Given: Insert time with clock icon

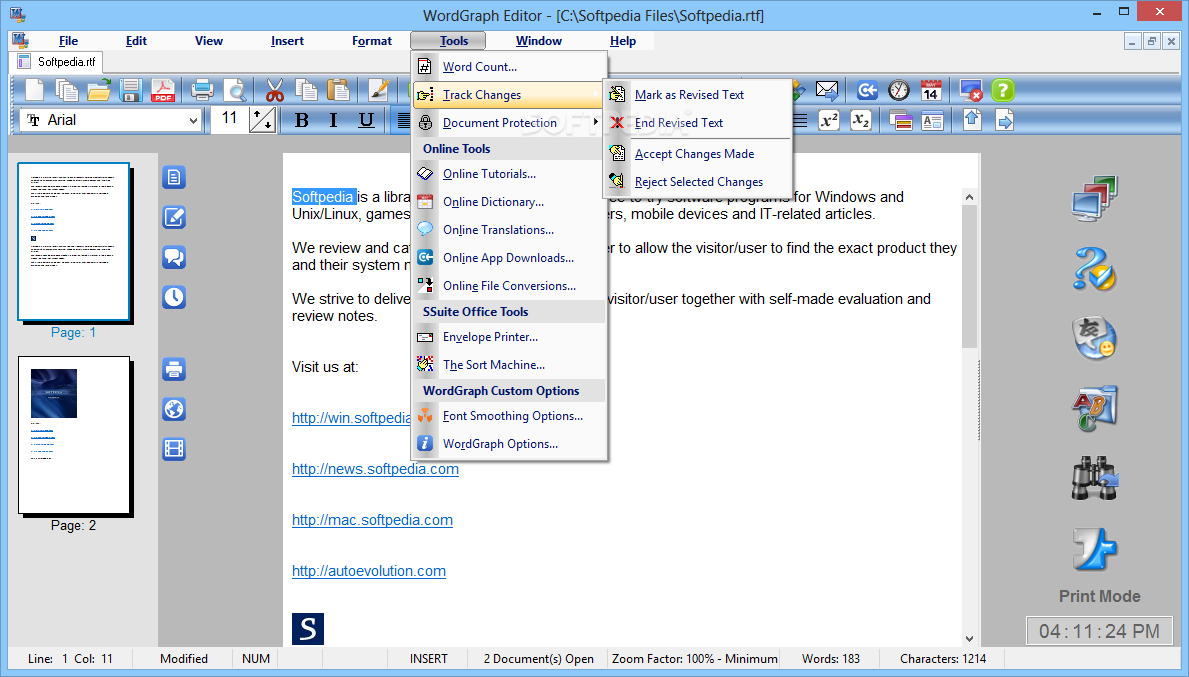Looking at the screenshot, I should [899, 91].
